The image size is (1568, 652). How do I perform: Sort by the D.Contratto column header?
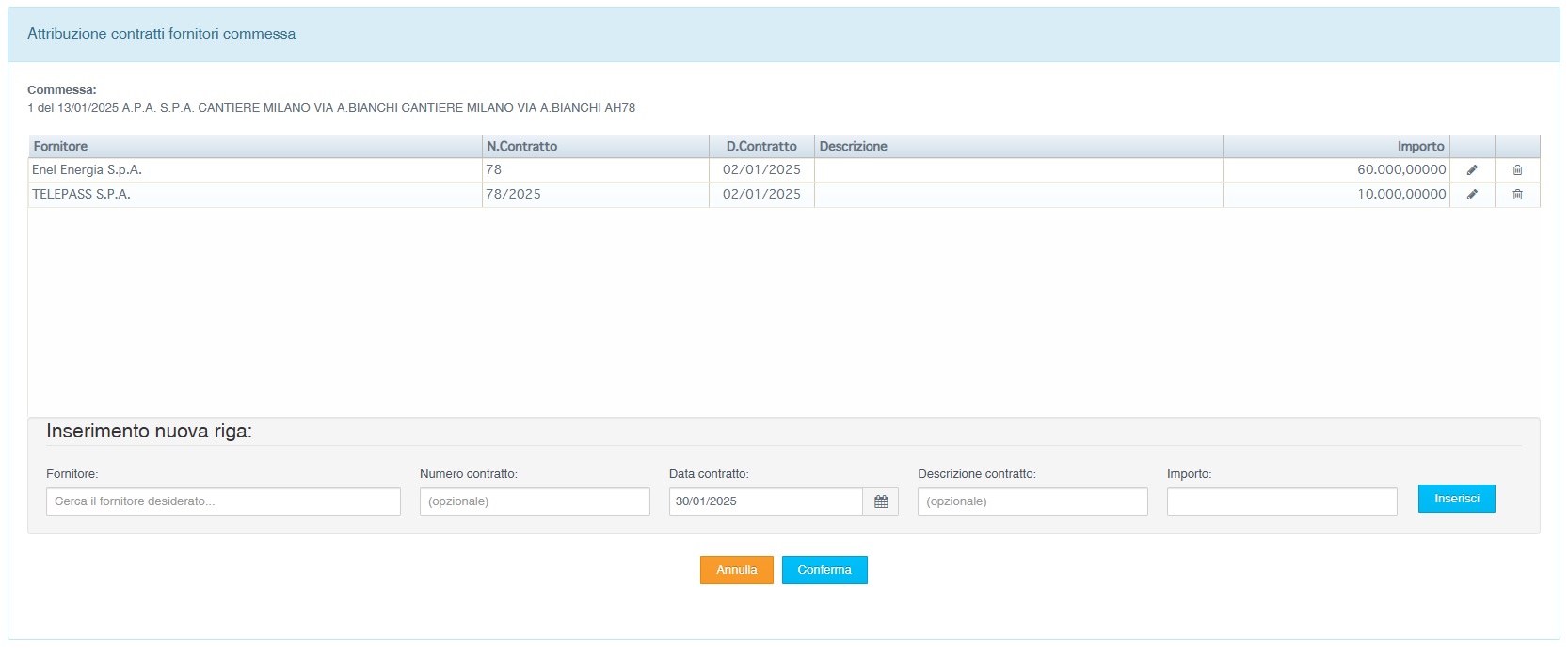(x=761, y=147)
